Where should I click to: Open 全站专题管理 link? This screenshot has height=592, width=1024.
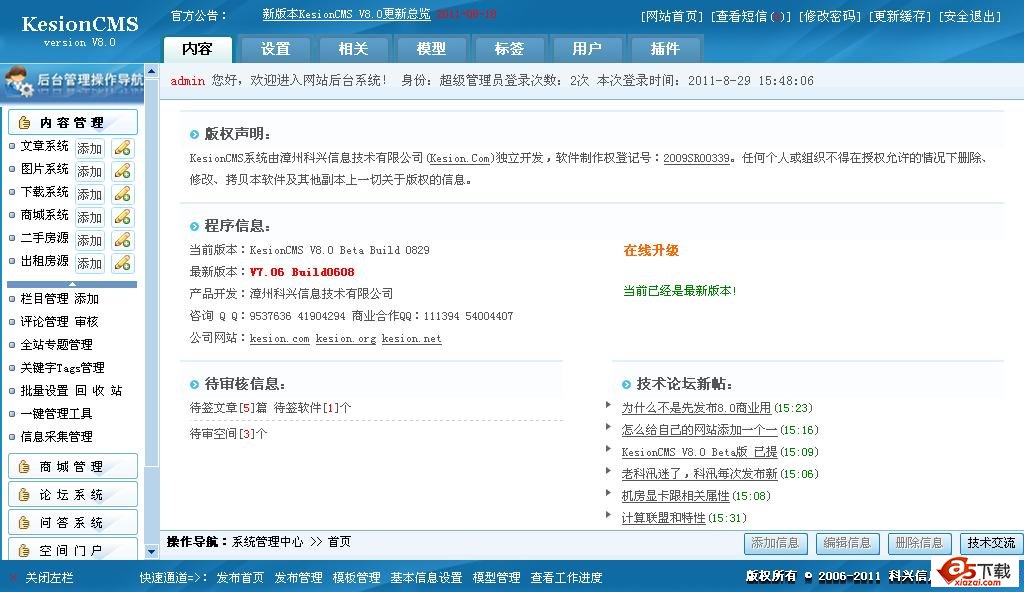coord(56,344)
